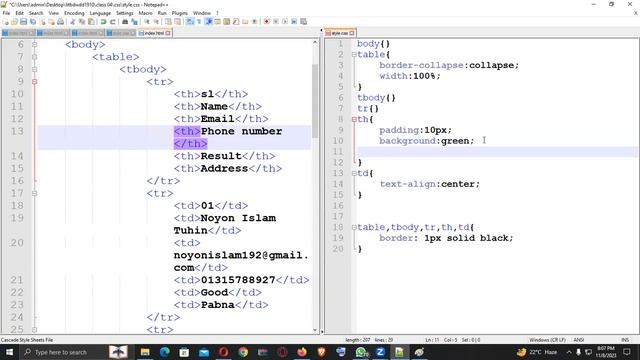The image size is (640, 360).
Task: Open the File menu
Action: [x=6, y=13]
